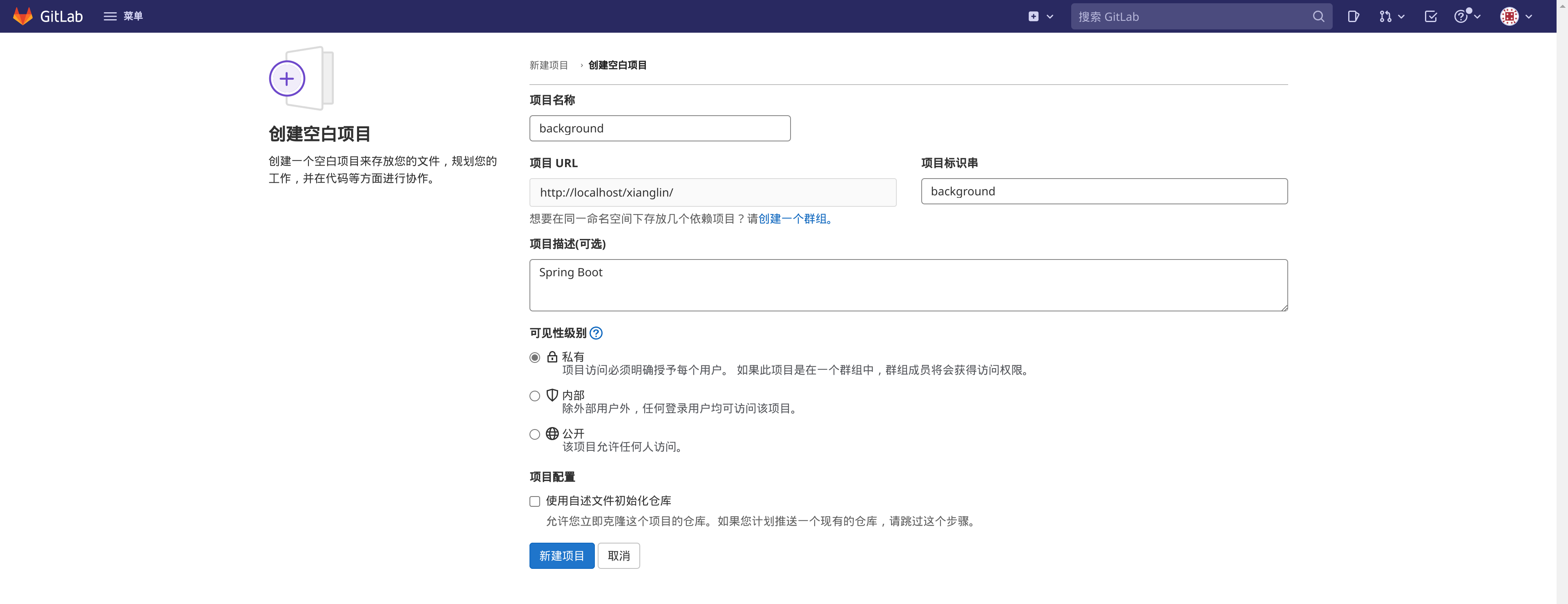The height and width of the screenshot is (604, 1568).
Task: Click the 项目配置 heading text
Action: coord(552,477)
